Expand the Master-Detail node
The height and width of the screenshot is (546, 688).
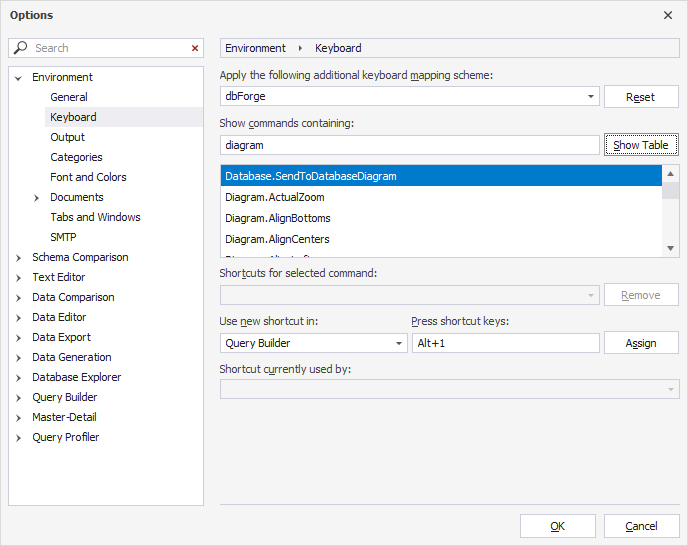click(x=18, y=418)
